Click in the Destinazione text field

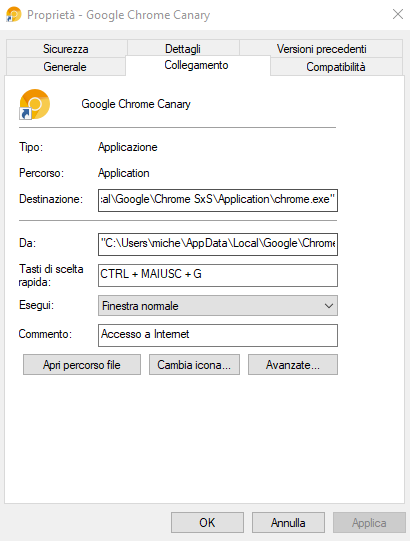pos(218,200)
